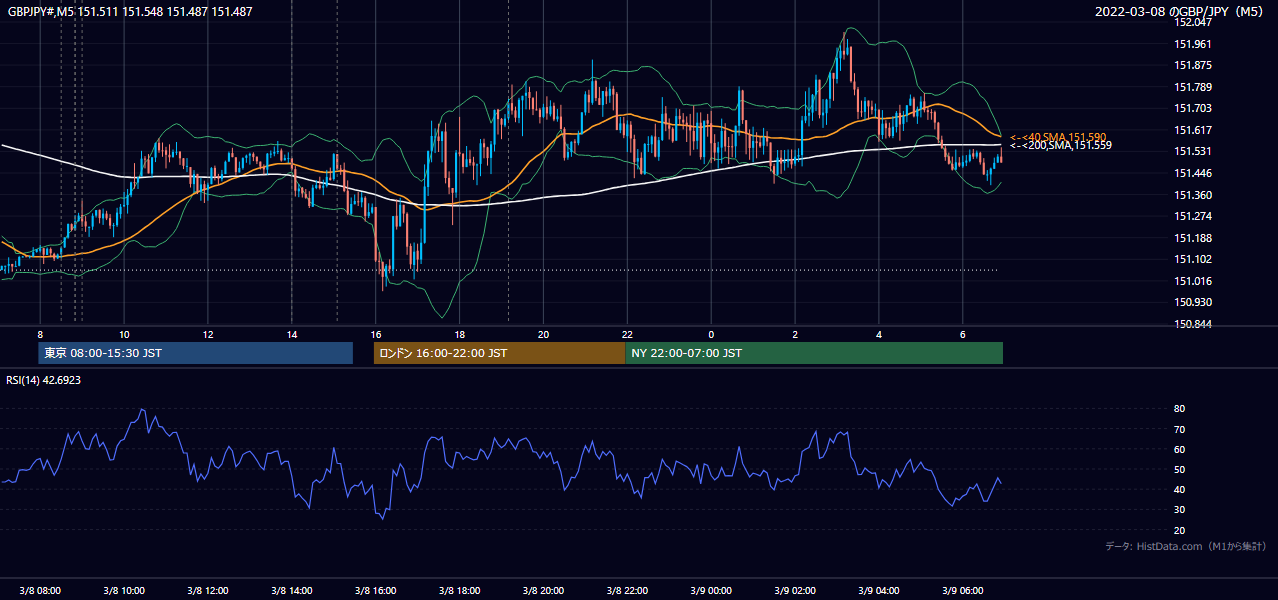The height and width of the screenshot is (600, 1278).
Task: Click the 150.844 price axis label
Action: pyautogui.click(x=1194, y=325)
